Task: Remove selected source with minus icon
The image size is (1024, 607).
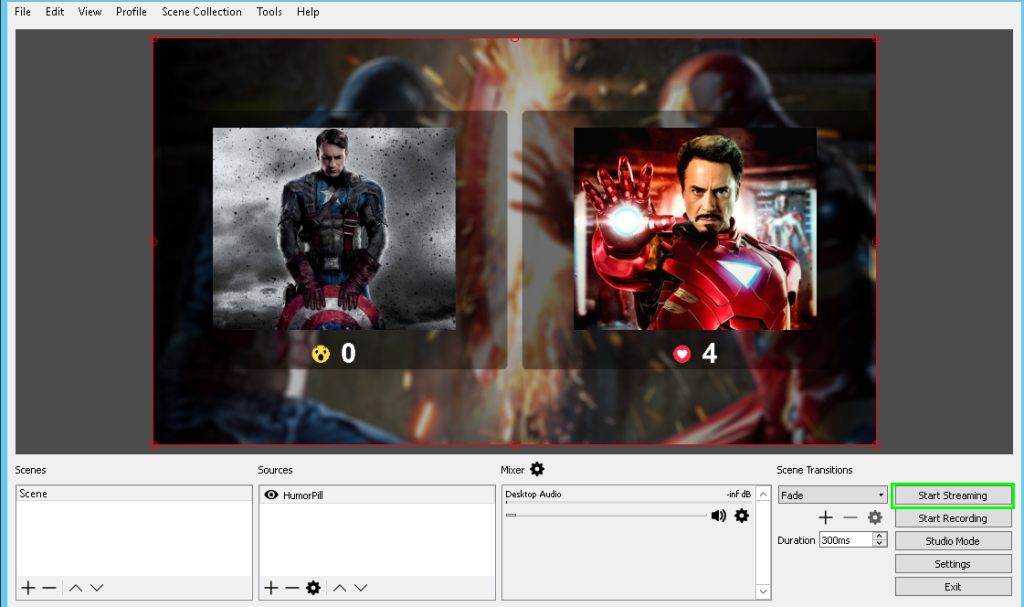Action: 292,588
